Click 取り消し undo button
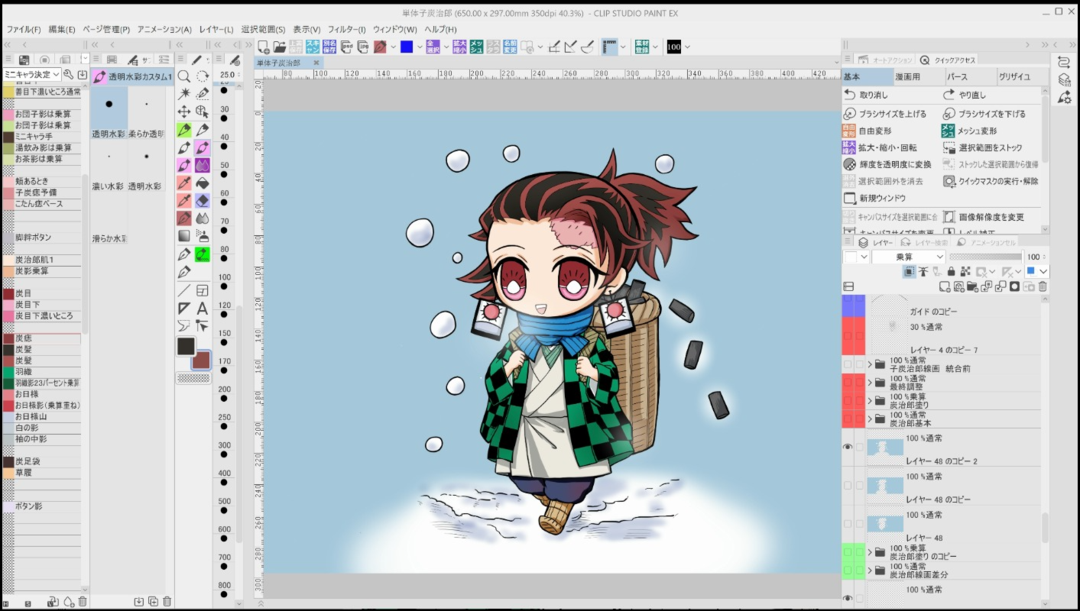This screenshot has height=611, width=1080. click(x=866, y=95)
